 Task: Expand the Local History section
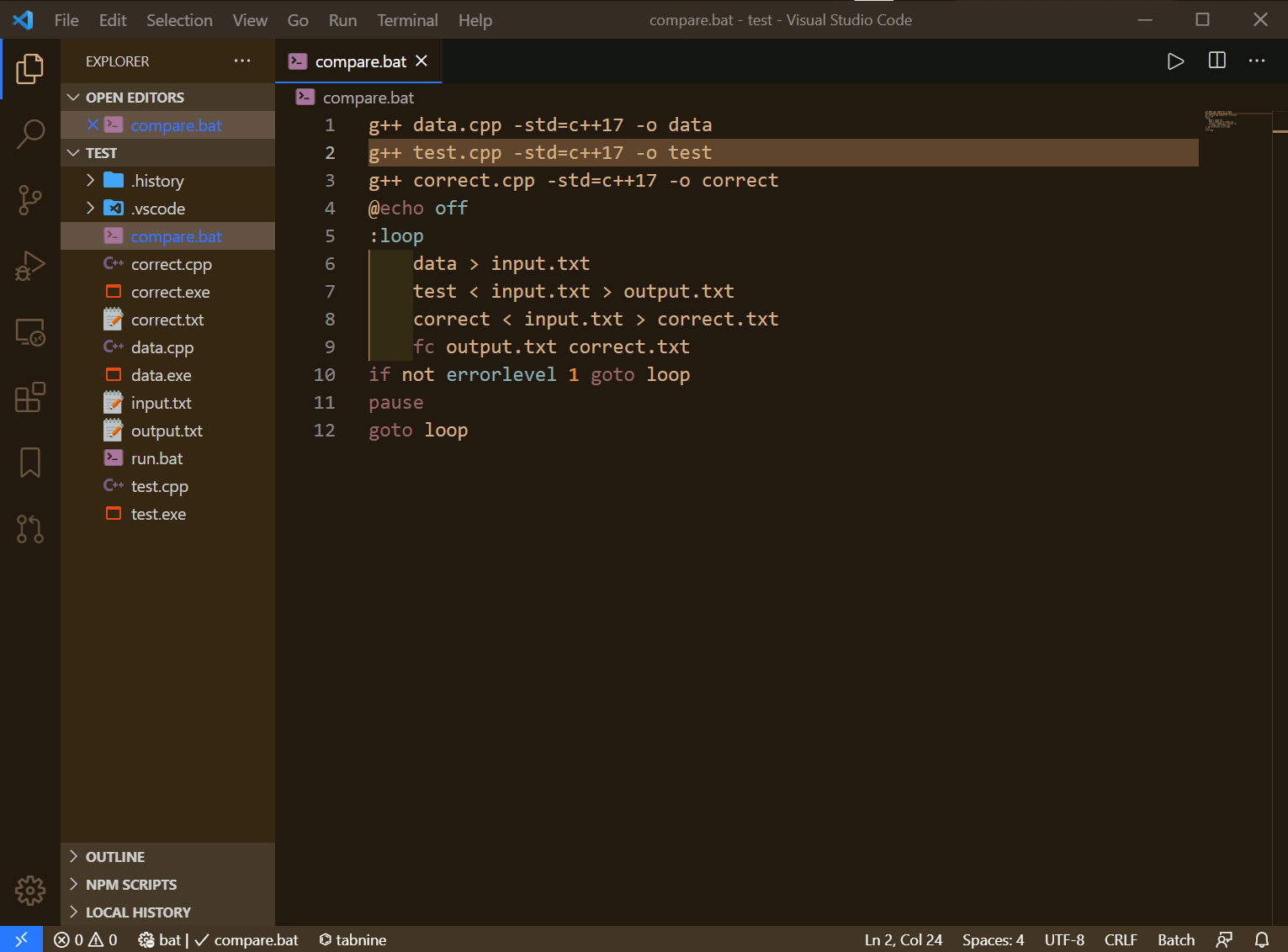(167, 912)
